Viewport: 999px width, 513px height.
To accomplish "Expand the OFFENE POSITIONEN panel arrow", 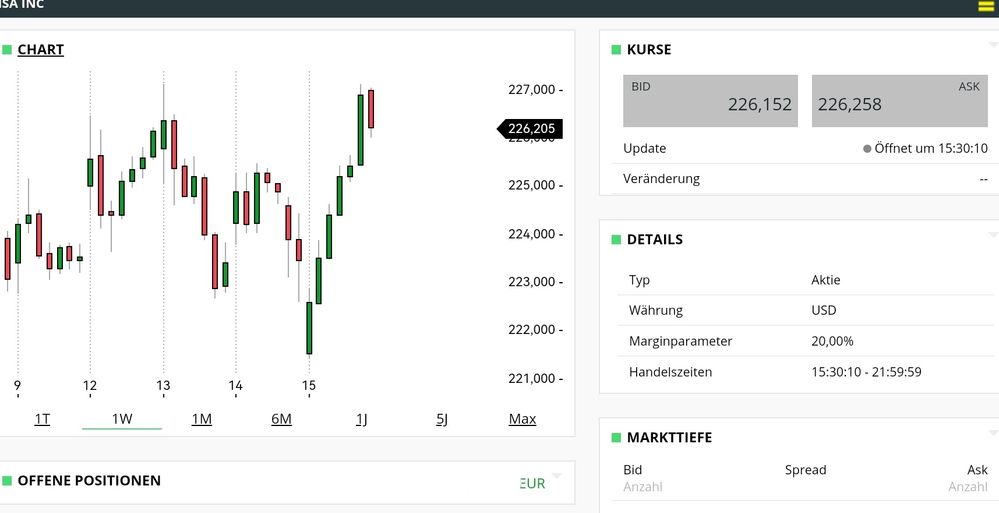I will pos(557,475).
